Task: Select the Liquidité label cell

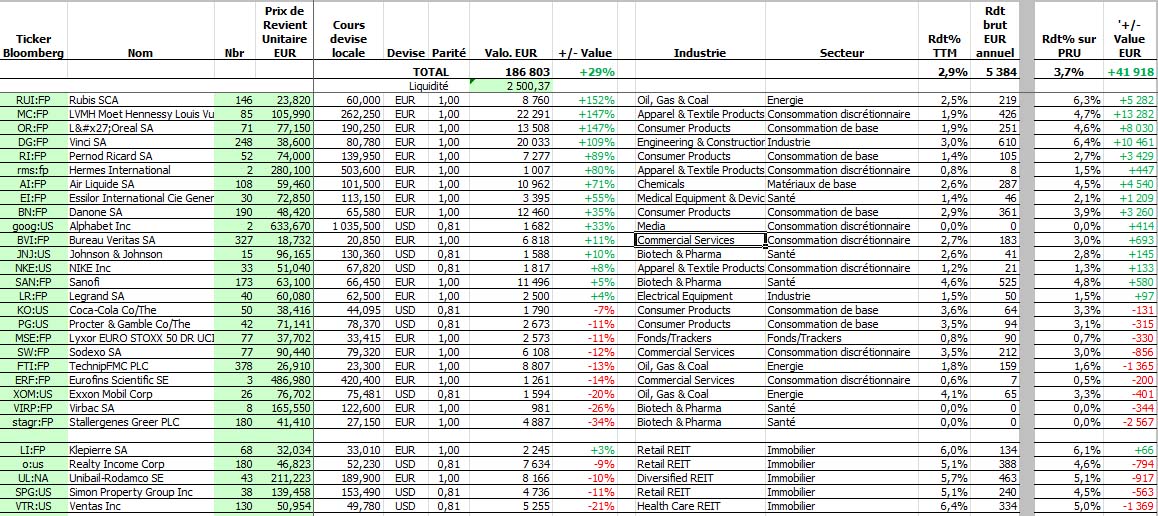Action: coord(430,86)
